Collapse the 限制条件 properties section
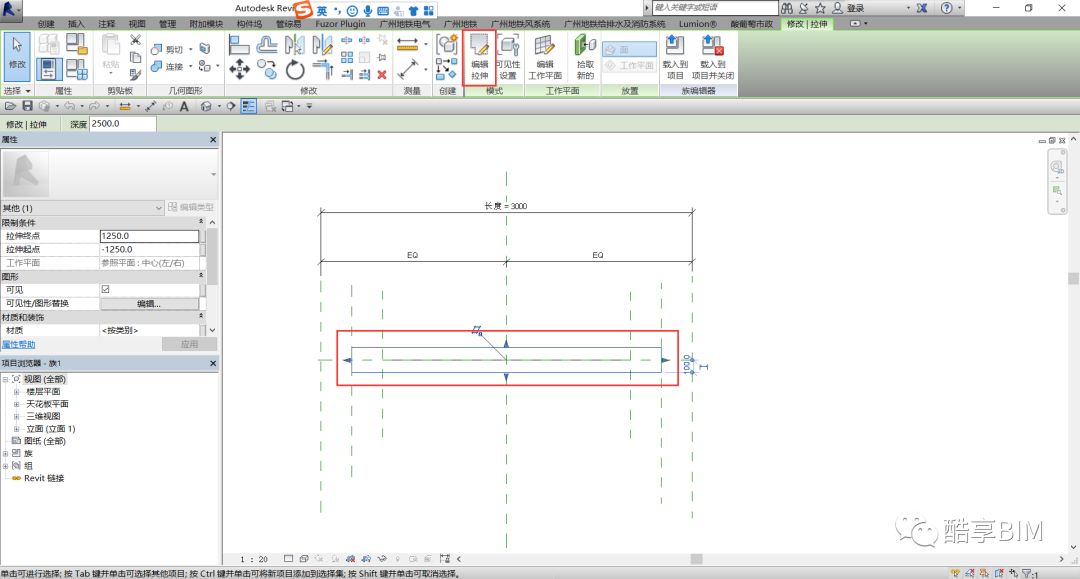 pos(200,222)
